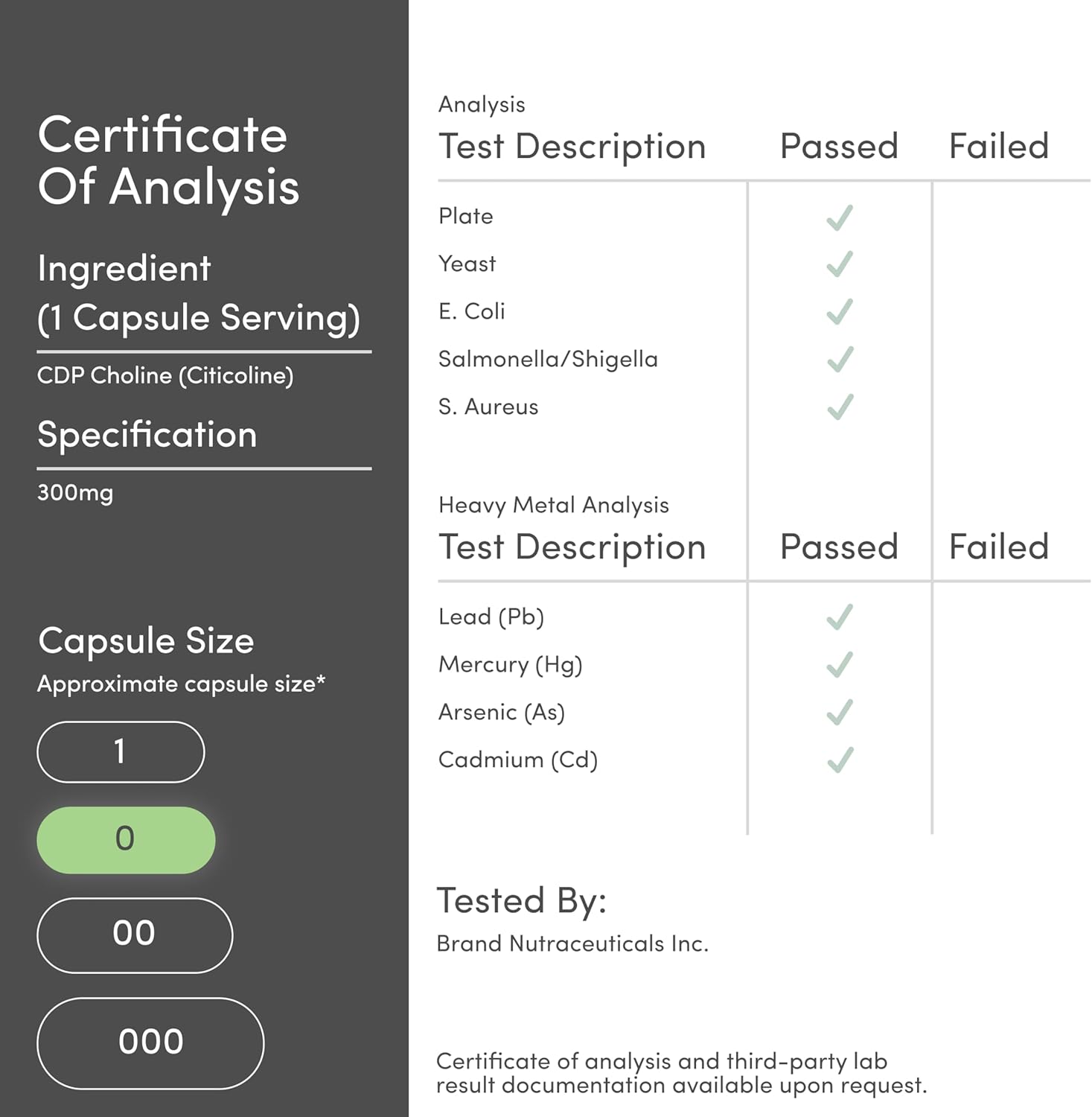The image size is (1092, 1117).
Task: Click the E. Coli passed checkmark
Action: point(840,312)
